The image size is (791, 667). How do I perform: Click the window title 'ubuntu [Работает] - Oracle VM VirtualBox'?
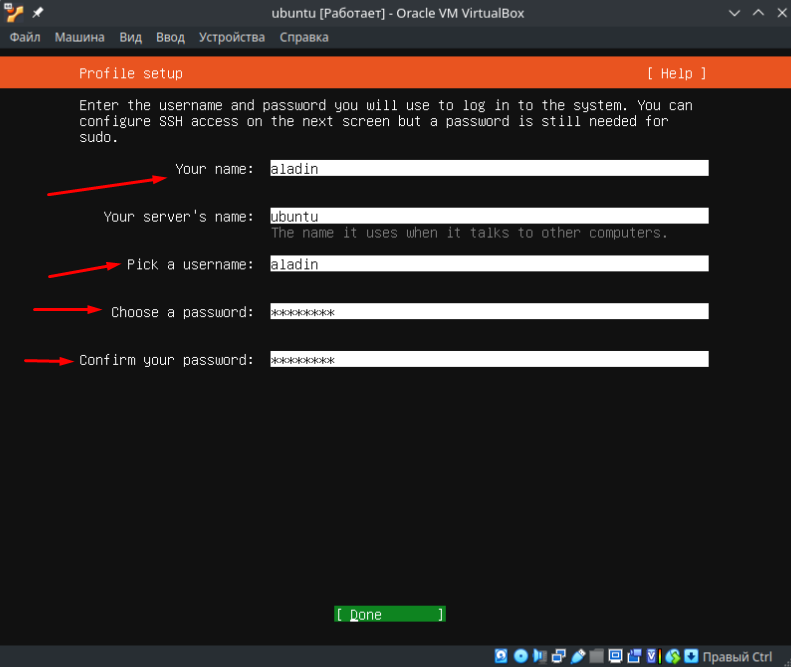pyautogui.click(x=398, y=13)
